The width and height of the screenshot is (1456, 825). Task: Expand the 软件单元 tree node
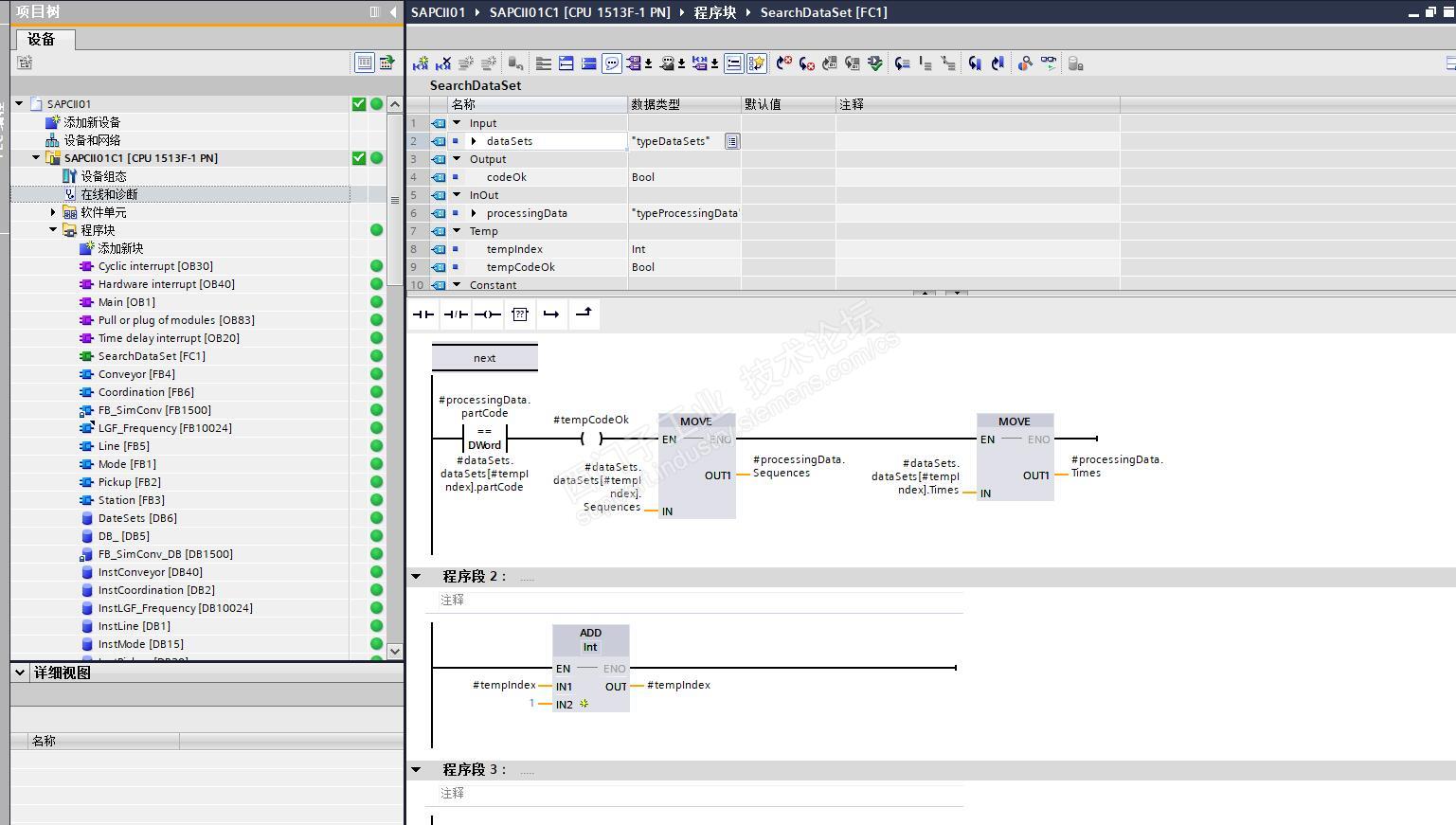pos(53,212)
